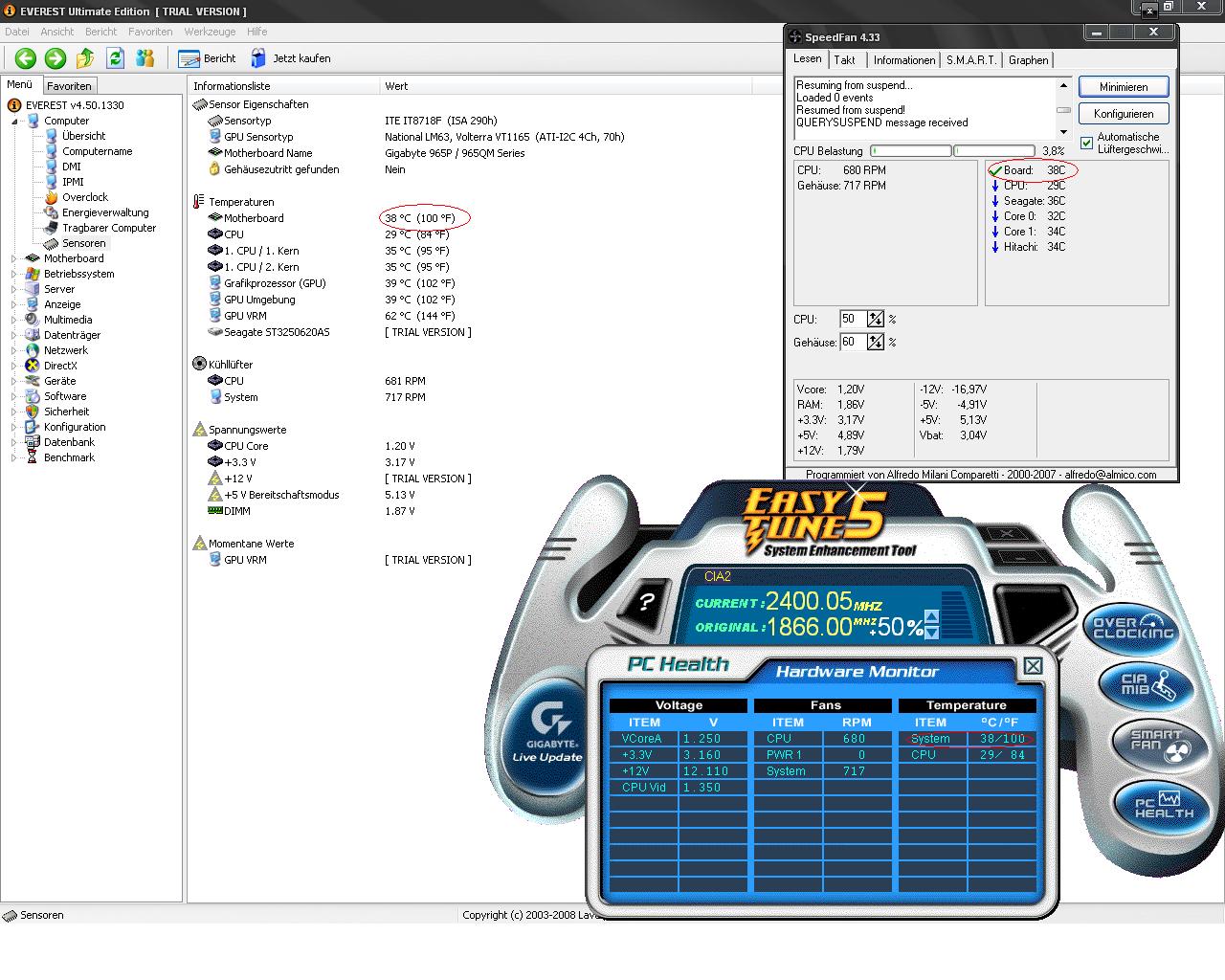Open the Graphen tab in SpeedFan
This screenshot has height=980, width=1225.
click(x=1029, y=60)
